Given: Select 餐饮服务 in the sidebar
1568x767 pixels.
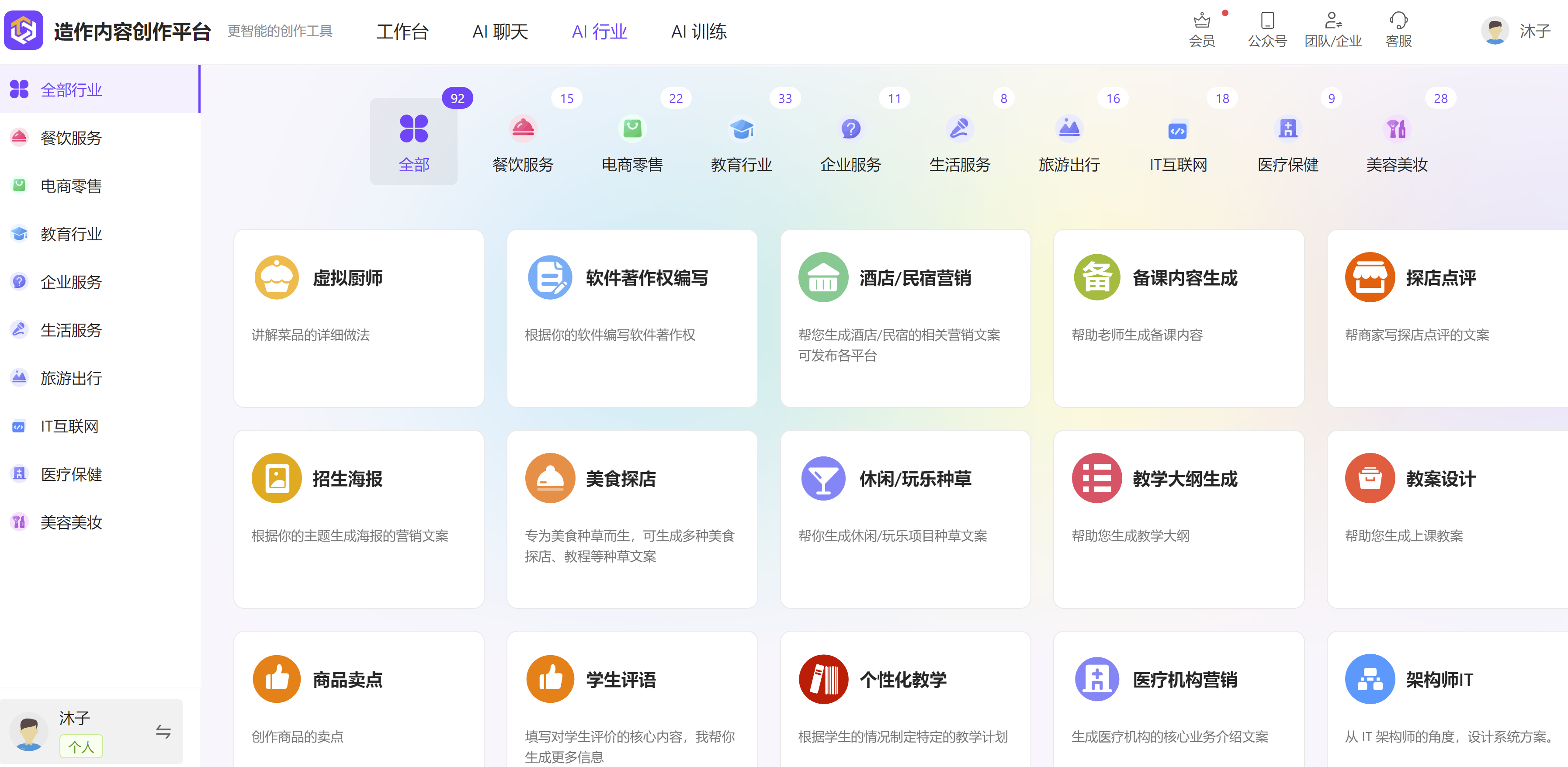Looking at the screenshot, I should pyautogui.click(x=100, y=138).
